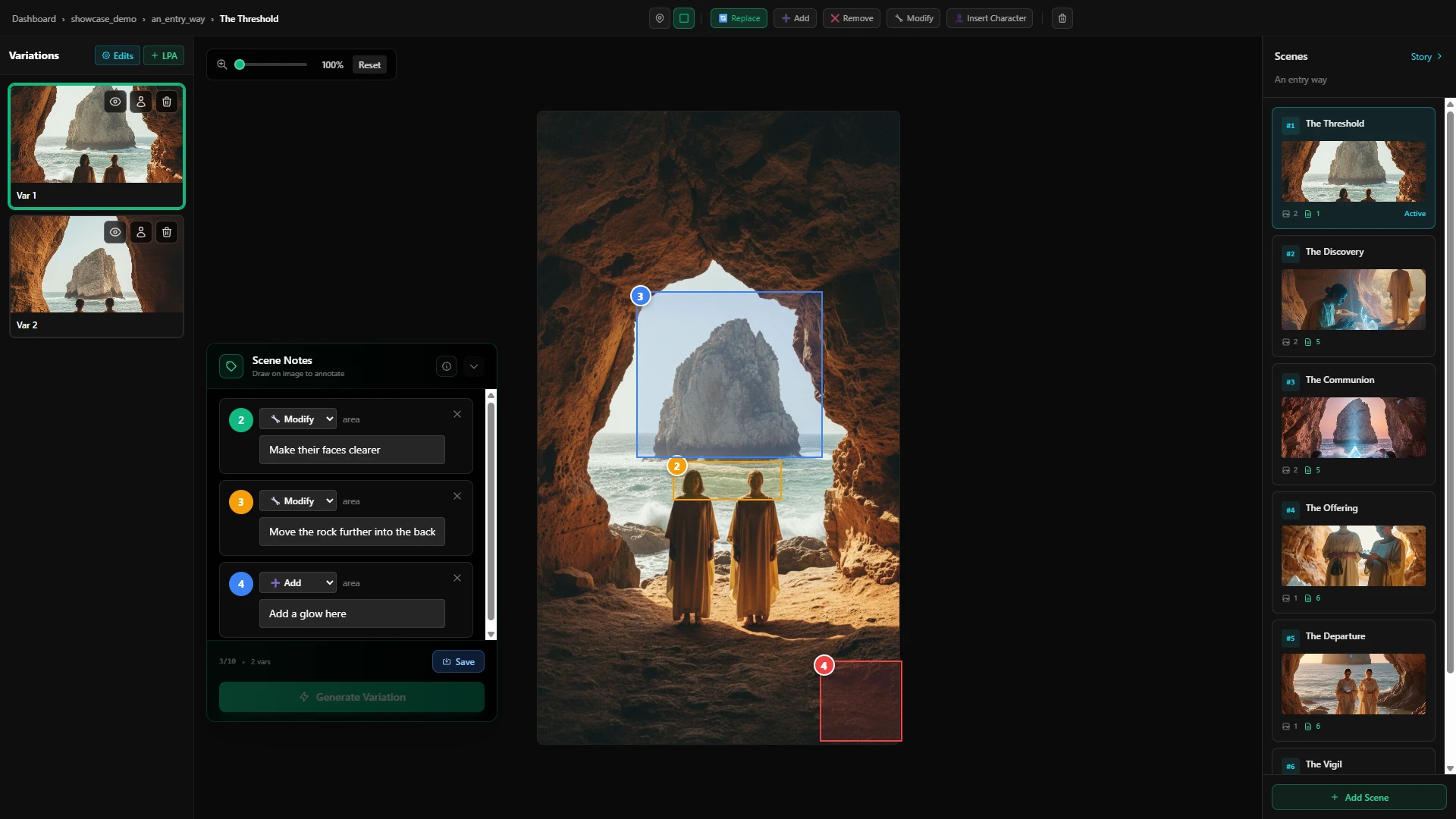Go to showcase_demo breadcrumb

104,19
